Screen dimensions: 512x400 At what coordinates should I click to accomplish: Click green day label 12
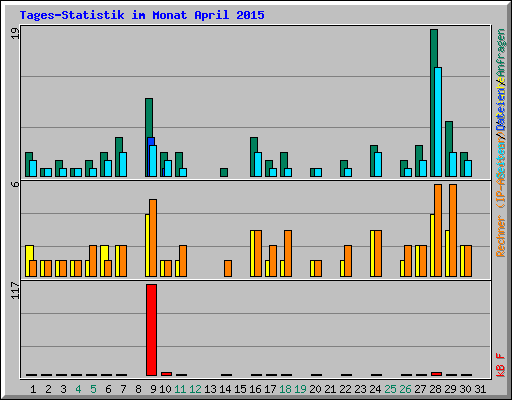click(x=195, y=389)
